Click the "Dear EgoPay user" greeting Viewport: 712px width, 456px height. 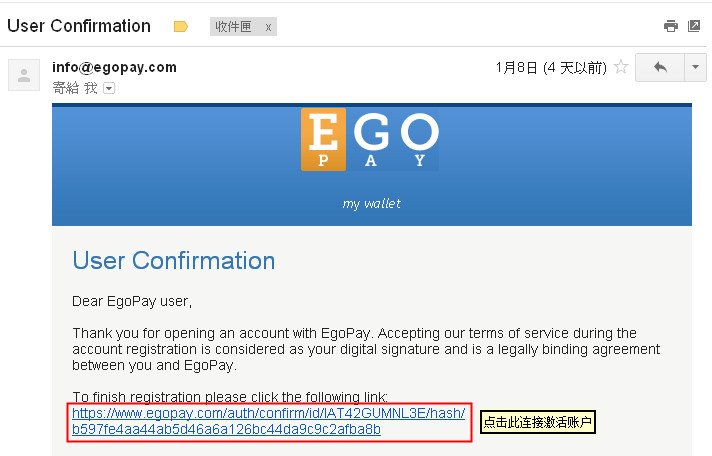point(132,301)
